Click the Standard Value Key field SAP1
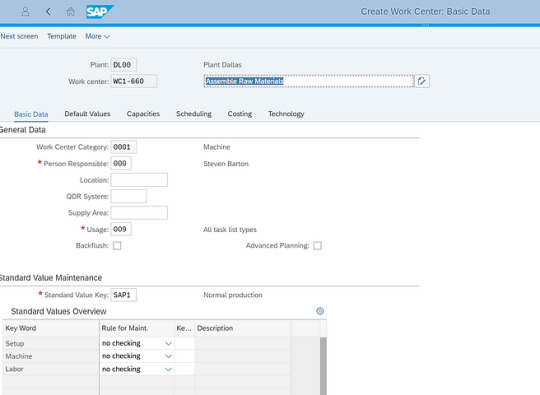540x395 pixels. [124, 295]
